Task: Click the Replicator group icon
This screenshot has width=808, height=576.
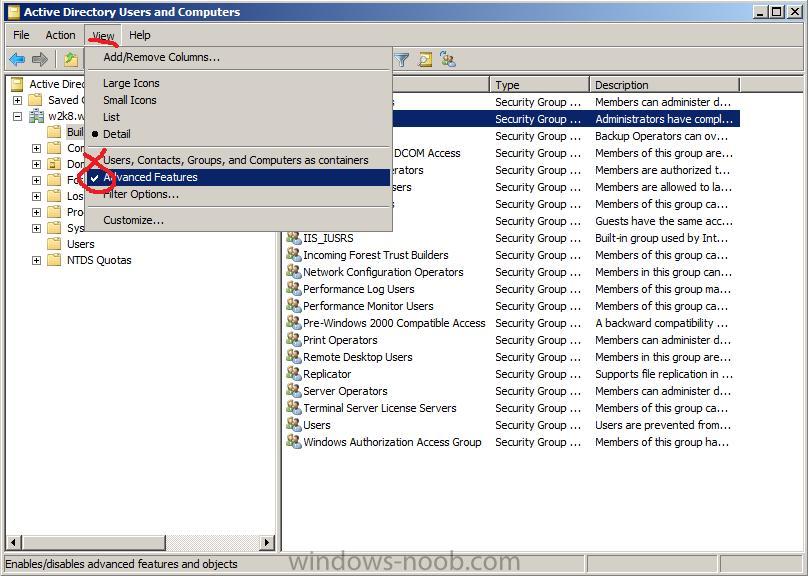Action: point(294,374)
